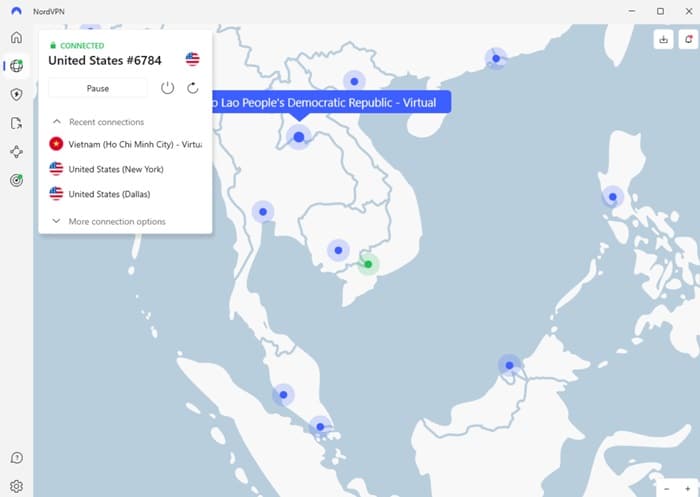This screenshot has width=700, height=497.
Task: Expand More connection options
Action: (x=109, y=221)
